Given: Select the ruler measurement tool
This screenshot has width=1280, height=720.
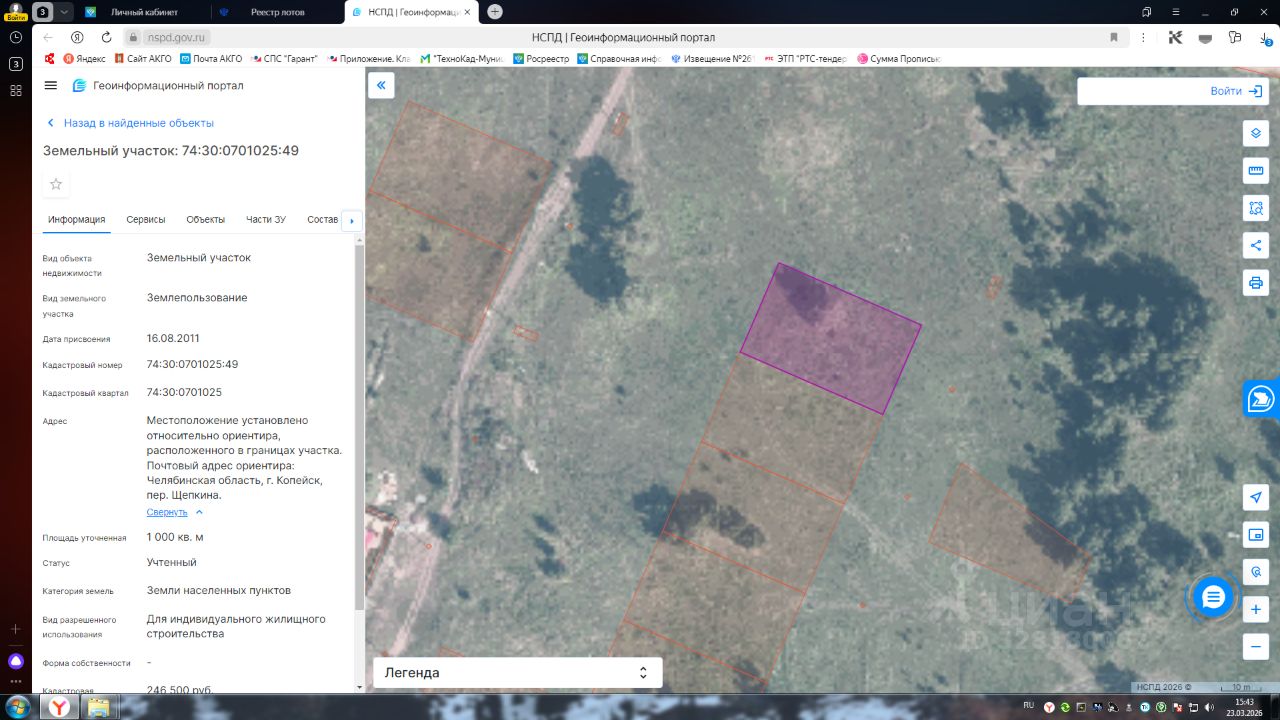Looking at the screenshot, I should (x=1256, y=170).
